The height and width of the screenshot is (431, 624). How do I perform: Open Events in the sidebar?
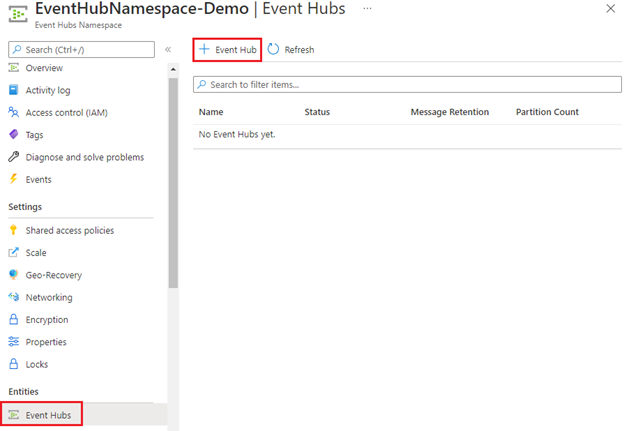(x=39, y=179)
